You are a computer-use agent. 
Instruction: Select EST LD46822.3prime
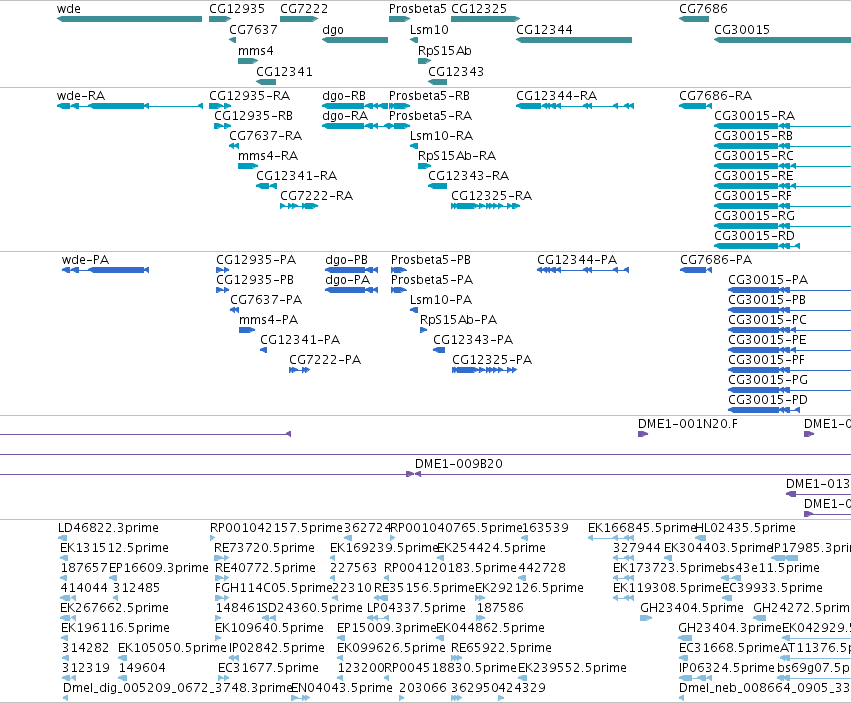click(62, 538)
